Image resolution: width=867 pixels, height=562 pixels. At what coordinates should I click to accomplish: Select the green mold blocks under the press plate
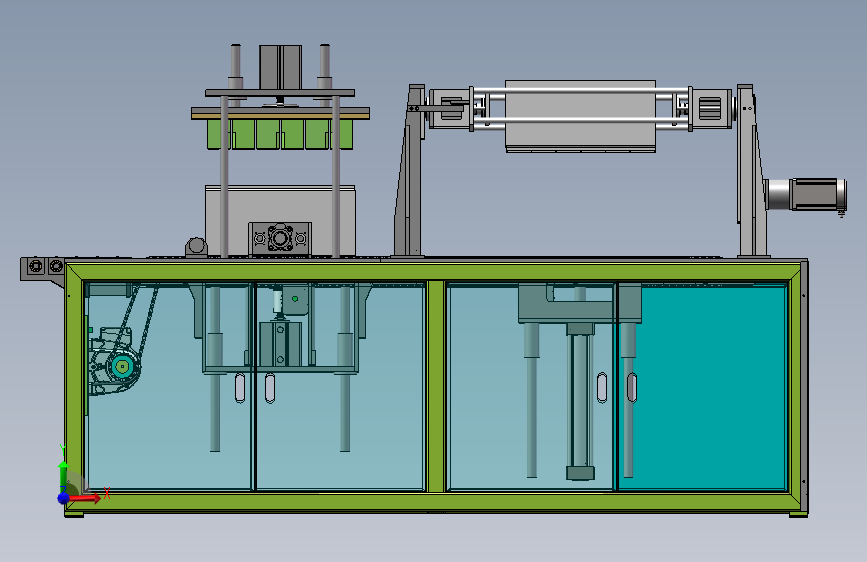(x=280, y=134)
